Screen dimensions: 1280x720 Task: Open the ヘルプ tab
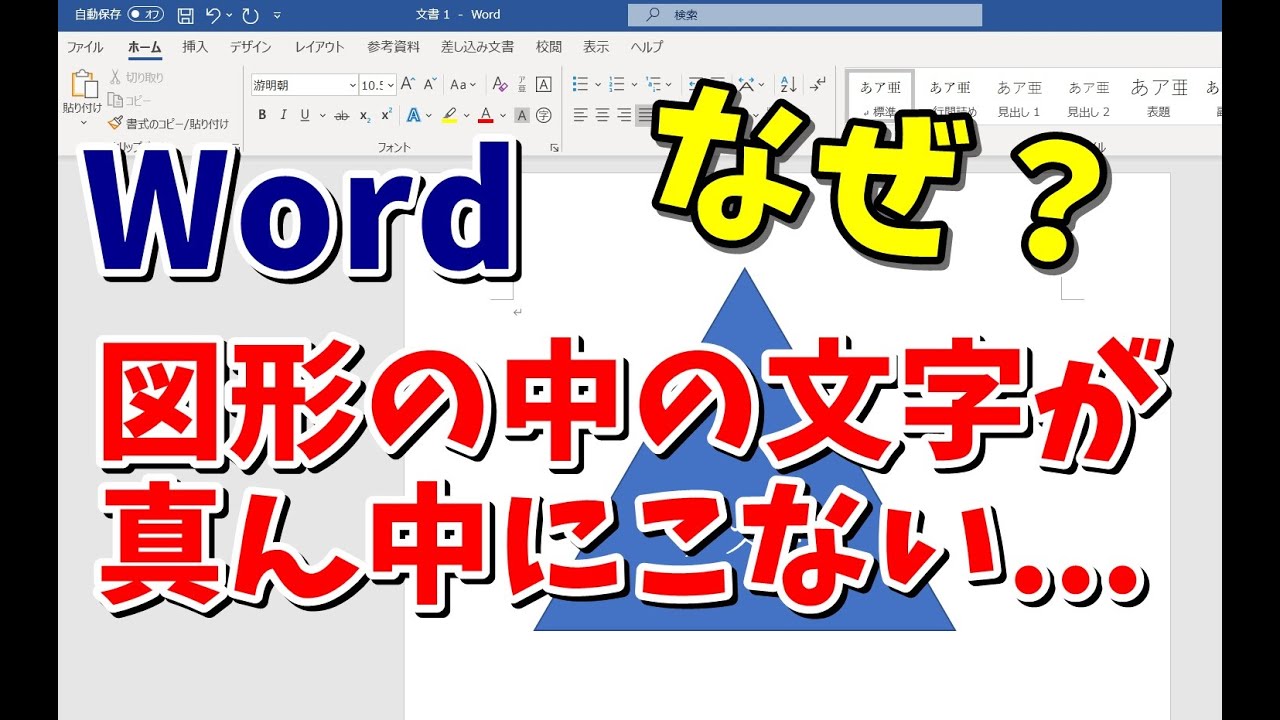tap(646, 47)
